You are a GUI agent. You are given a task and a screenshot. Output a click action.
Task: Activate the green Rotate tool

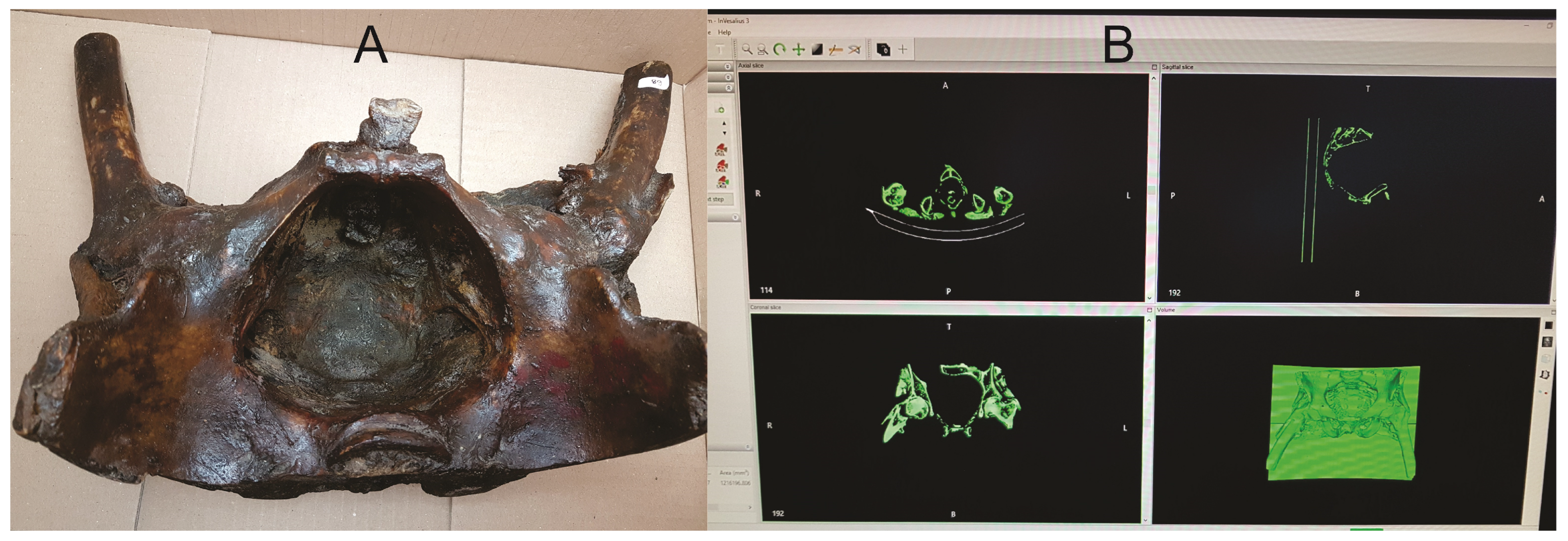(780, 49)
